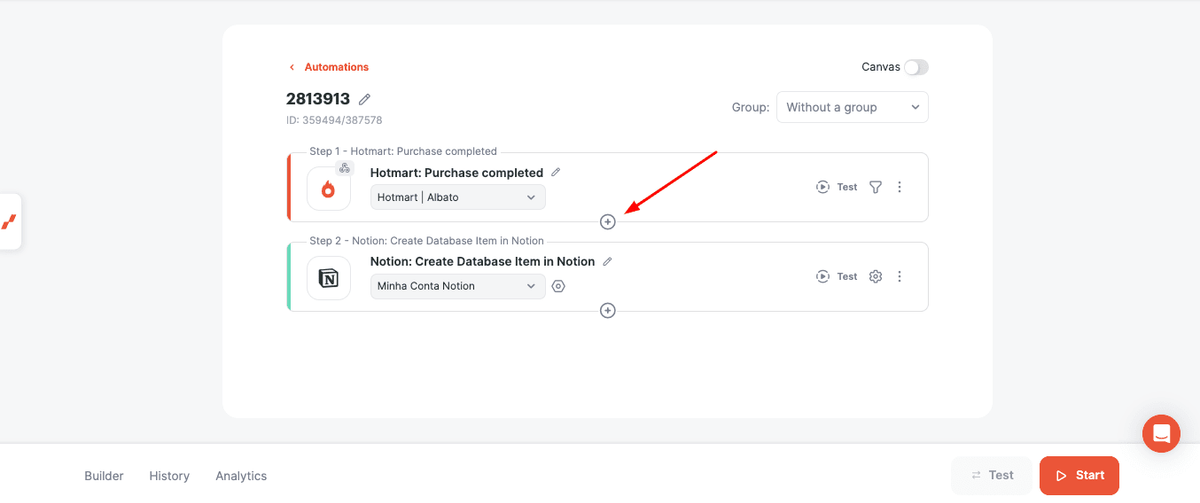Add a step after the Hotmart trigger

click(607, 222)
